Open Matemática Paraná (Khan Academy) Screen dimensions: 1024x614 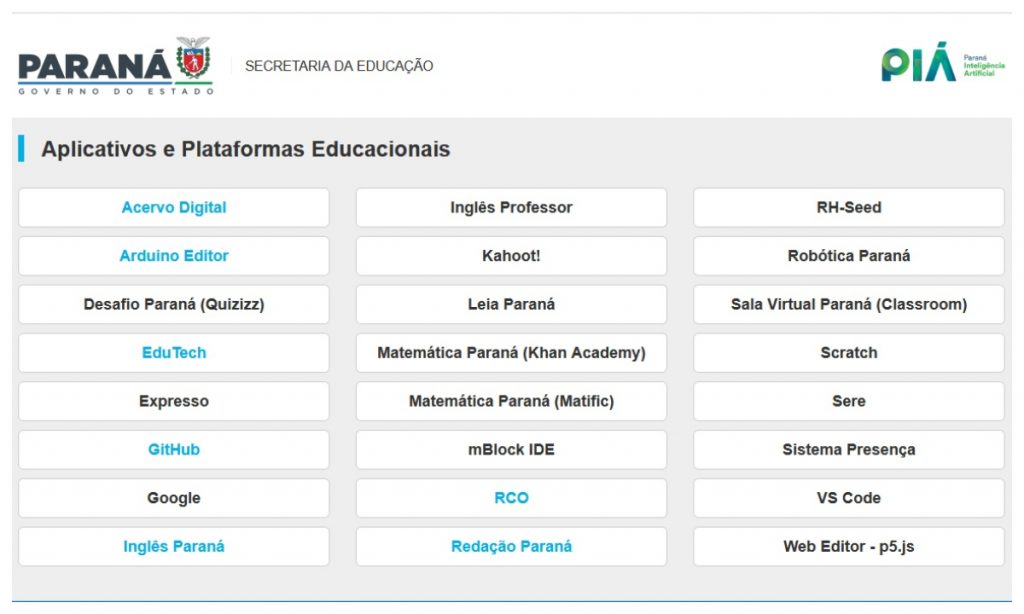click(511, 353)
